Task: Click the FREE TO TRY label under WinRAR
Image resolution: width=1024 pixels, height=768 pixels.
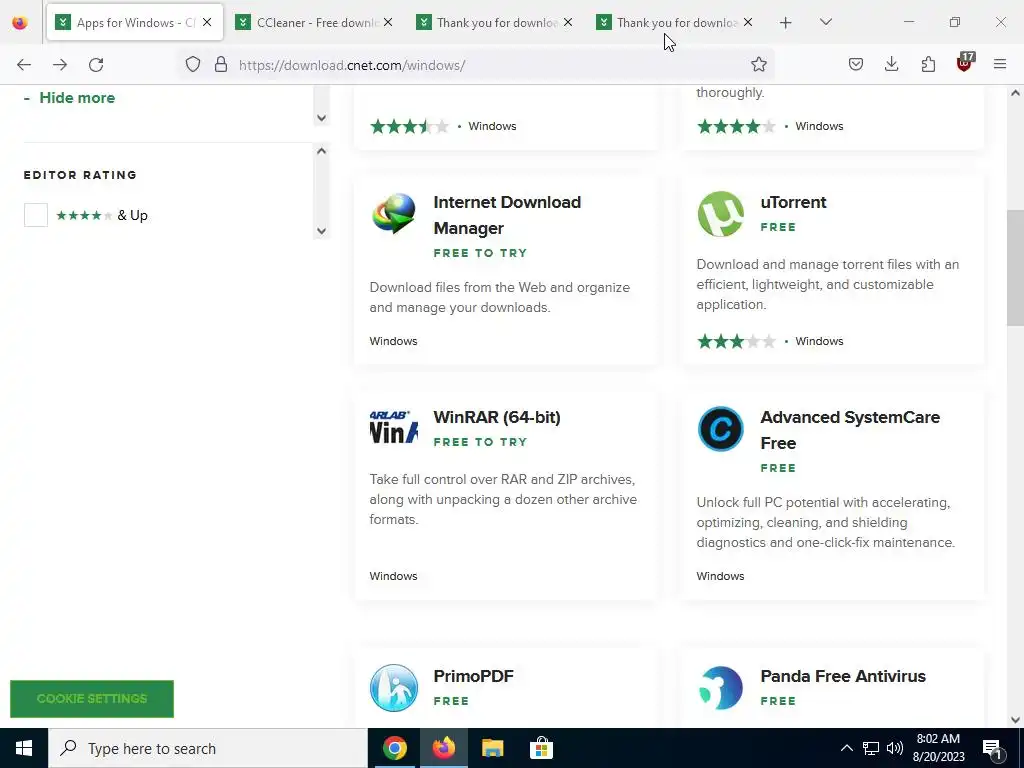Action: coord(480,442)
